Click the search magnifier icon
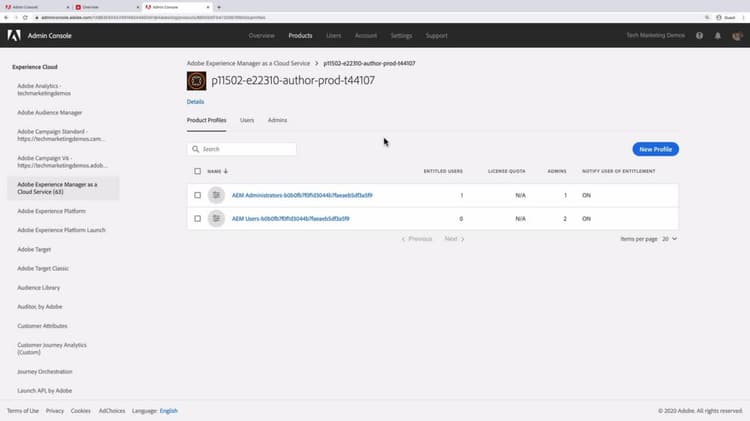The height and width of the screenshot is (421, 750). coord(195,149)
